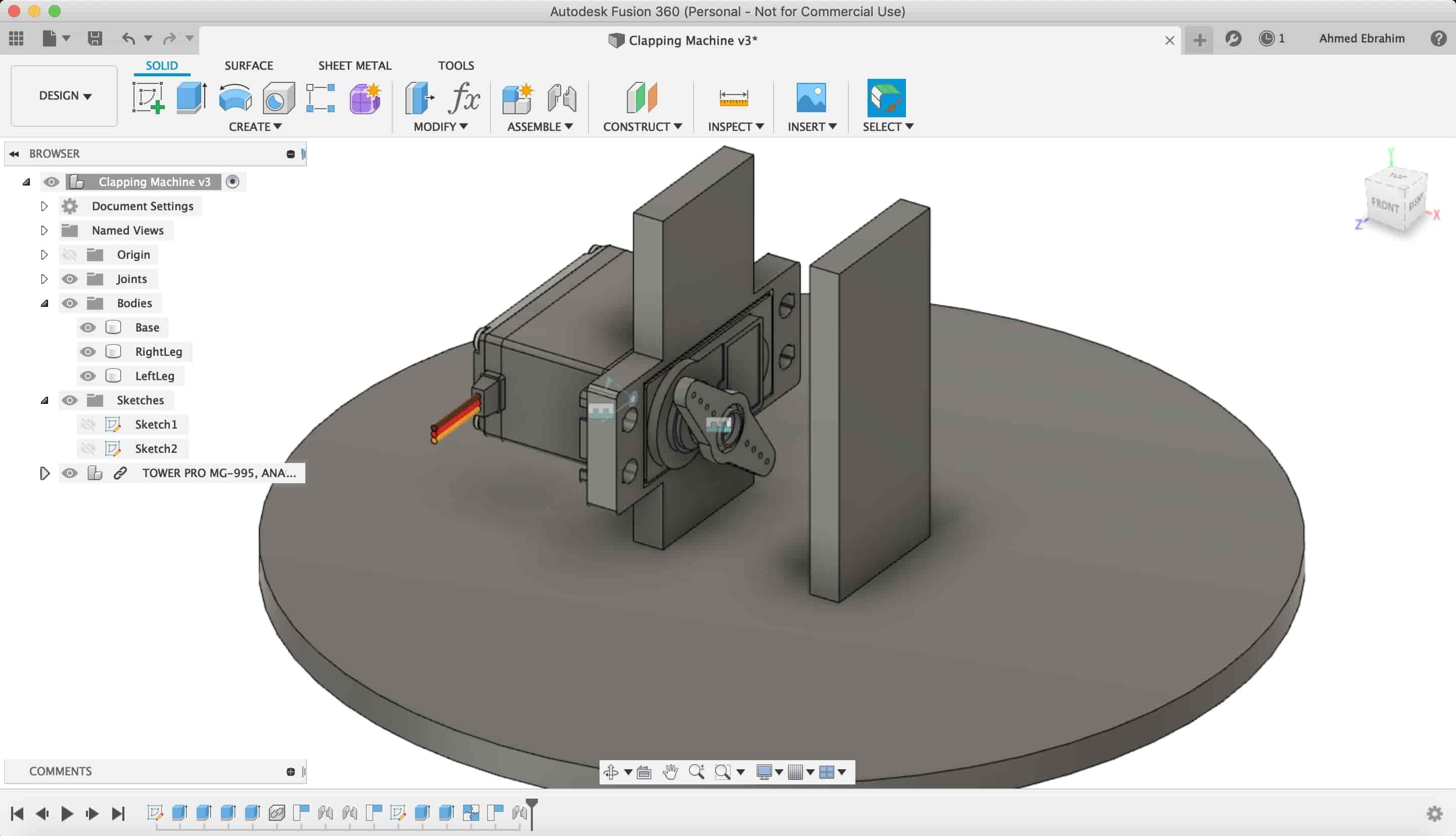Open the ASSEMBLE menu
This screenshot has width=1456, height=836.
tap(540, 126)
